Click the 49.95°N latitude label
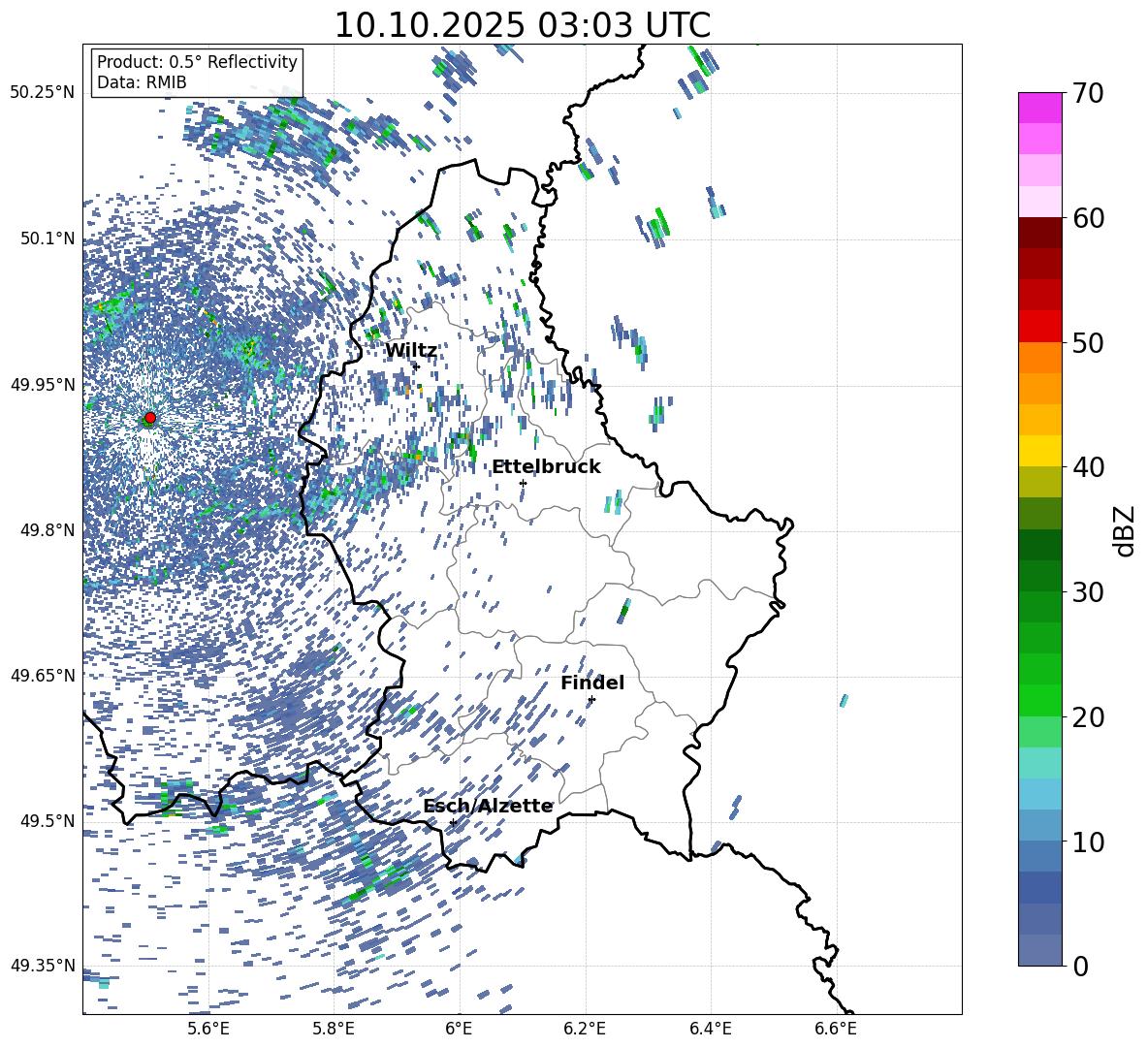This screenshot has width=1148, height=1048. click(43, 384)
